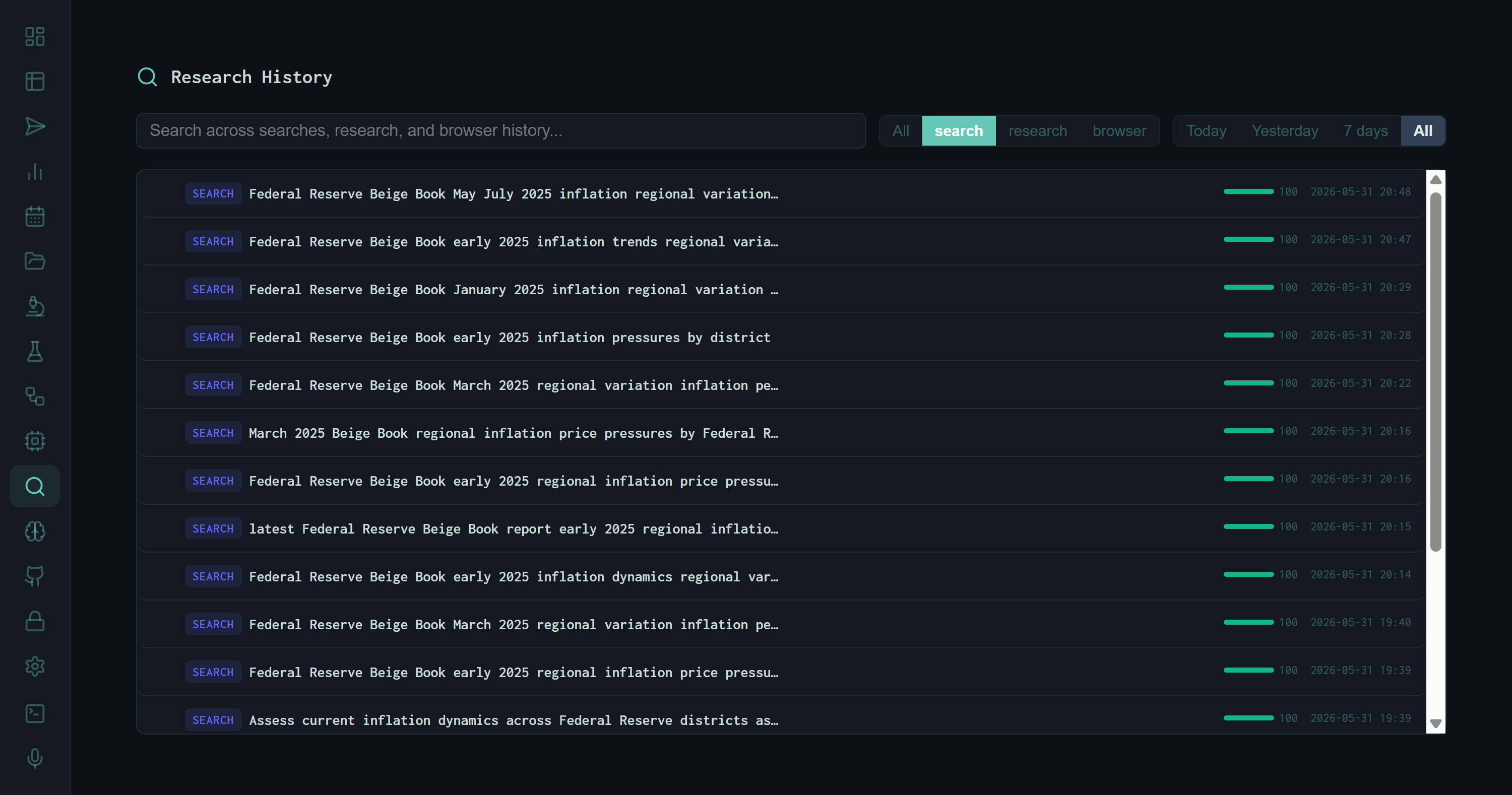
Task: Click timestamp 2026-05-31 20:14
Action: 1361,574
